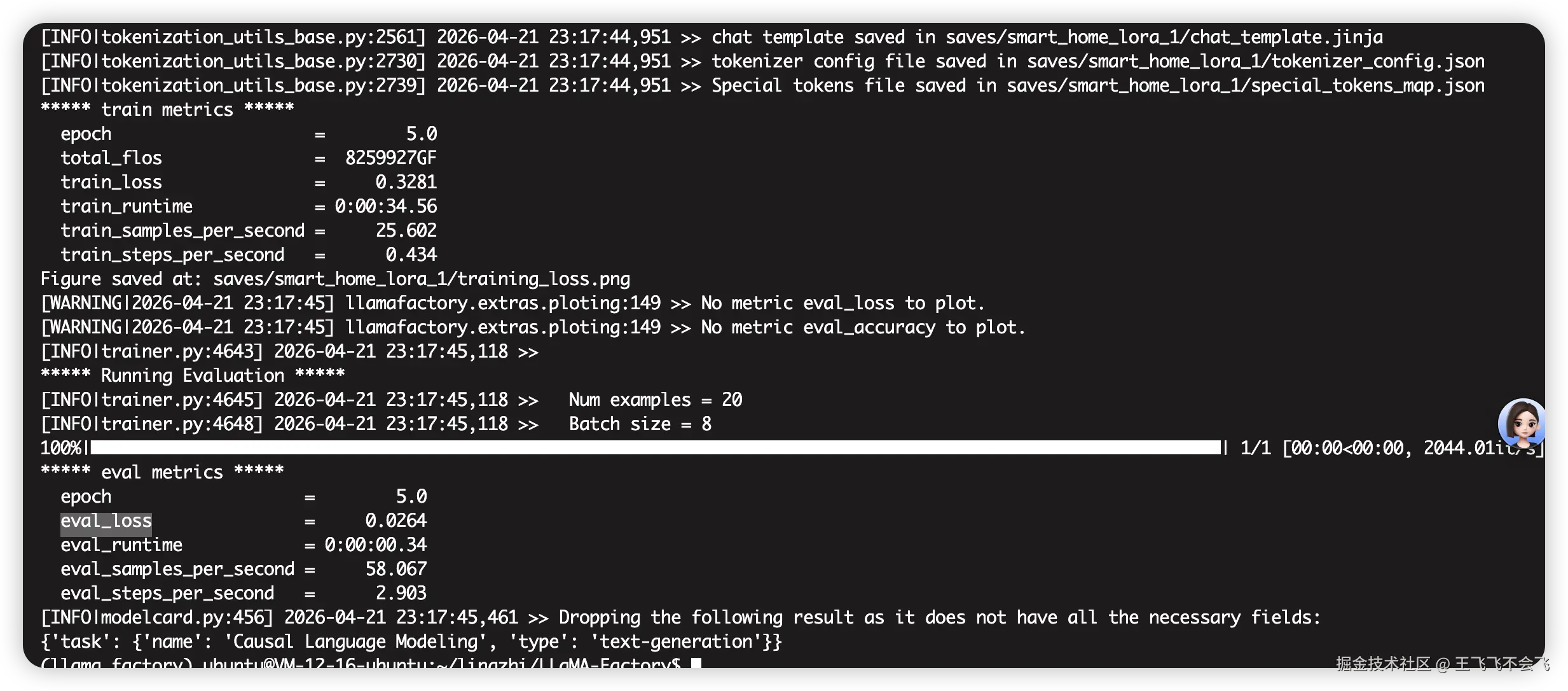This screenshot has height=691, width=1568.
Task: Click the 'Num examples = 20' line
Action: [655, 400]
